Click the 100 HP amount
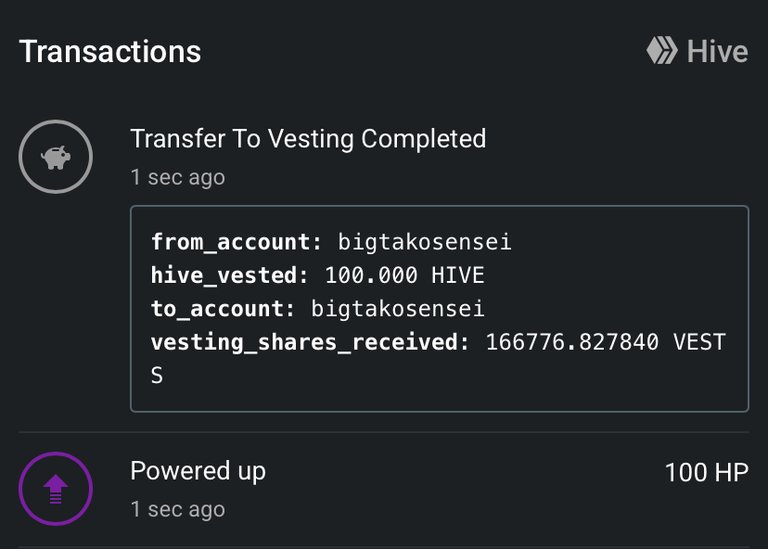Screen dimensions: 768x549 [x=706, y=473]
